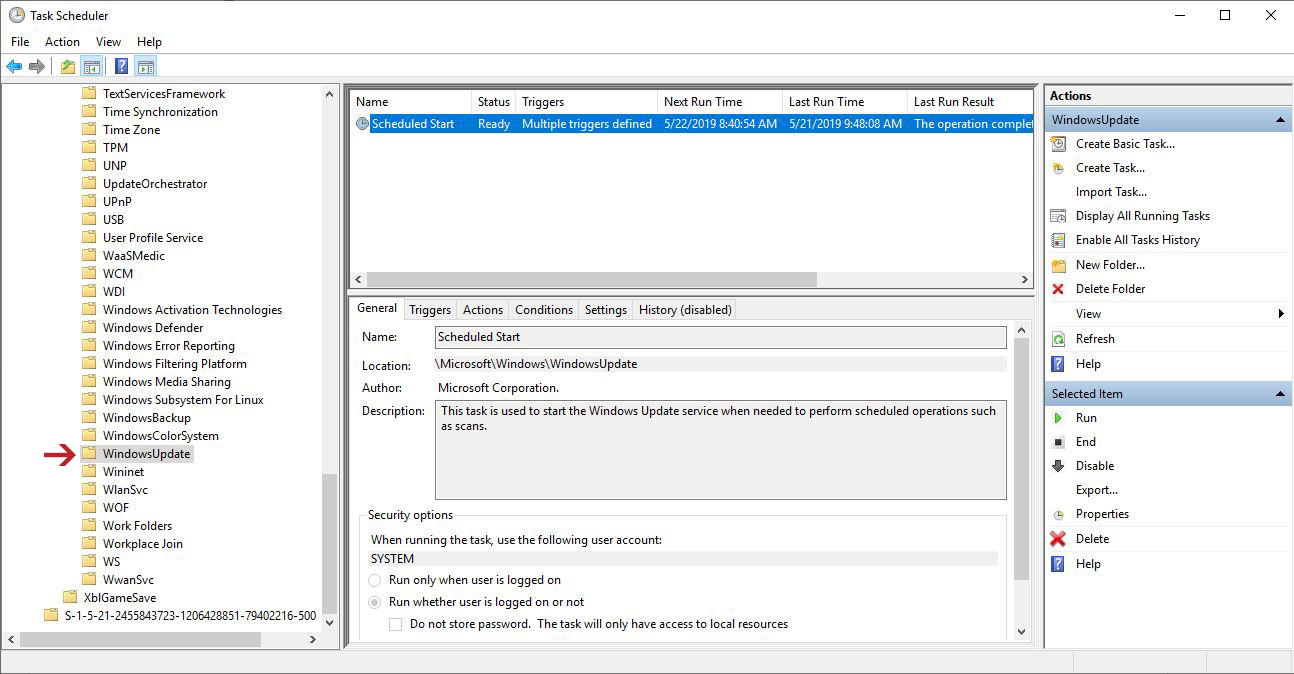Expand the View submenu arrow
The width and height of the screenshot is (1294, 674).
(1281, 314)
